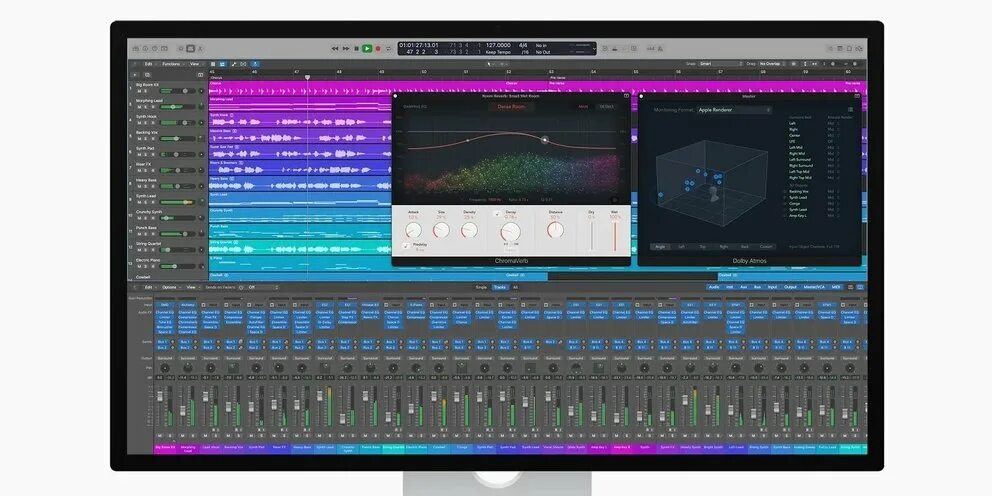992x496 pixels.
Task: Mute the Big Room Kit track
Action: coord(139,91)
